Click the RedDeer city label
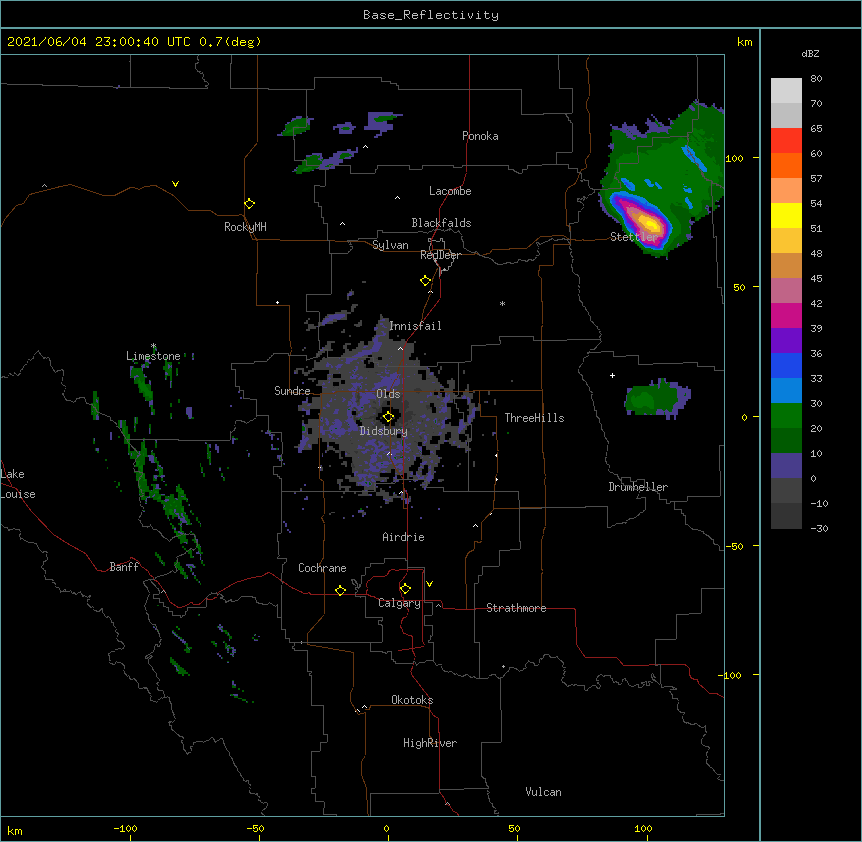Viewport: 862px width, 842px height. (440, 255)
